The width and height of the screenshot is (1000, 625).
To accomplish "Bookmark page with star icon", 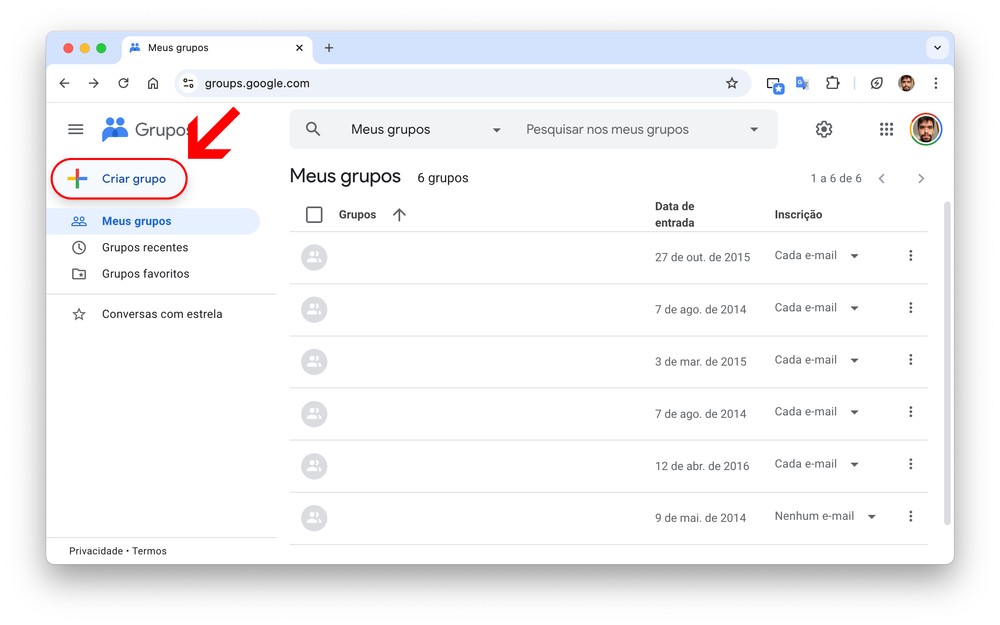I will point(732,84).
